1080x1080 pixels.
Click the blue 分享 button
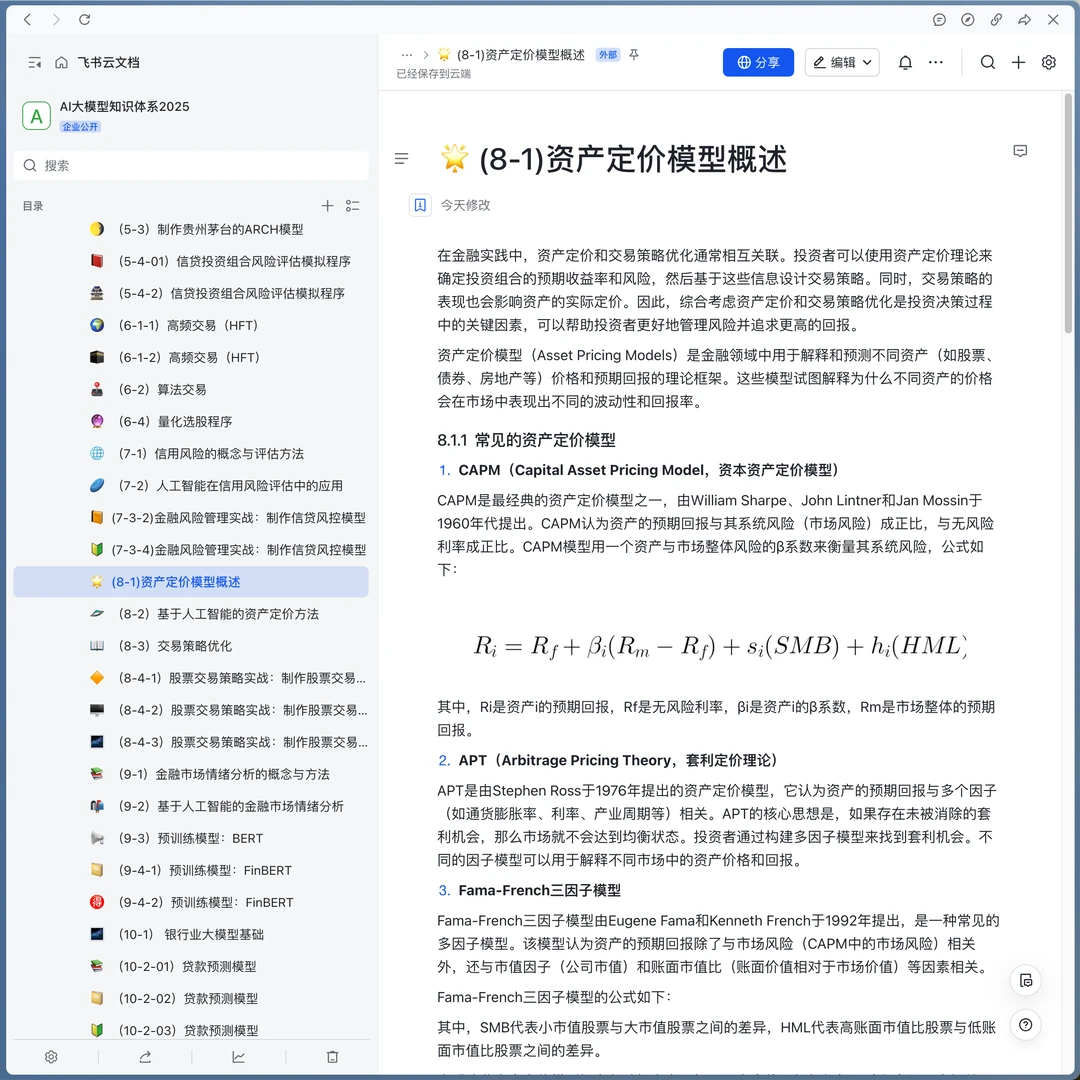pos(756,62)
